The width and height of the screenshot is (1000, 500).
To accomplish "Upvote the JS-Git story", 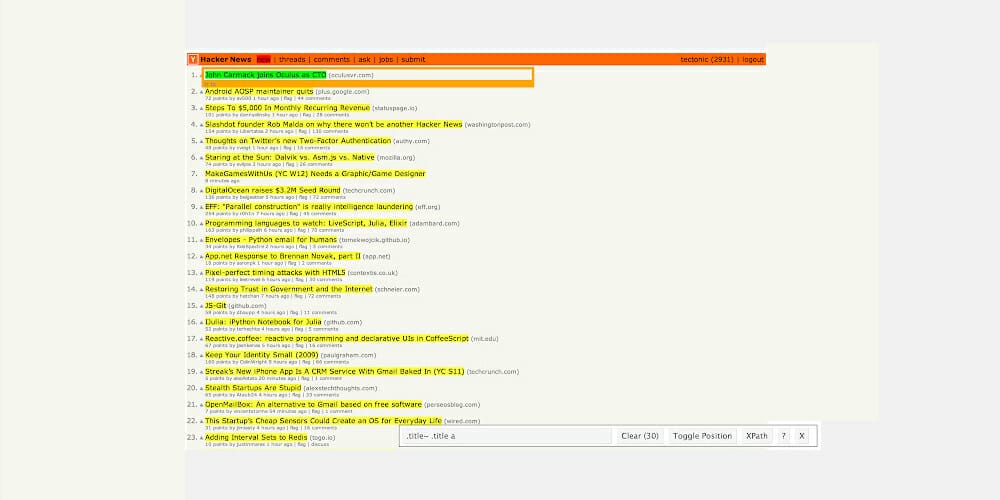I will point(202,306).
